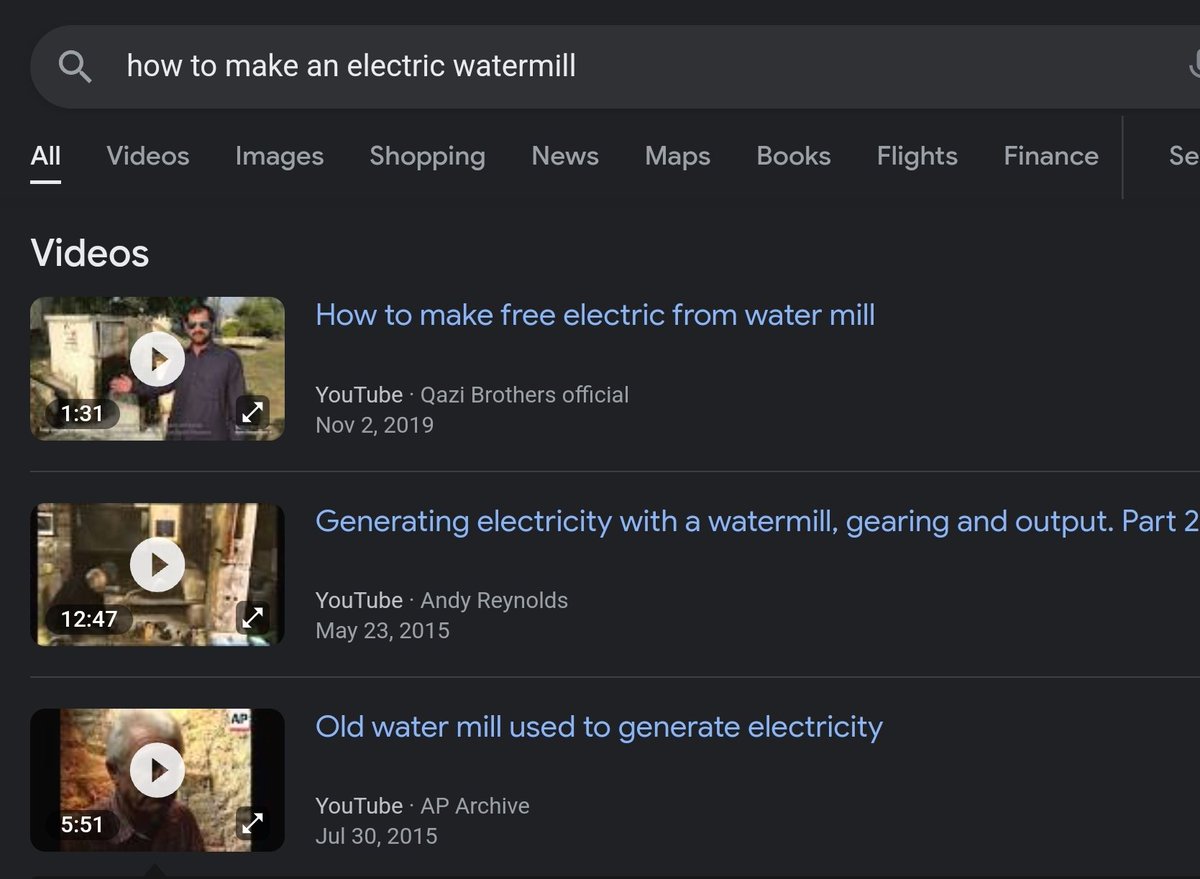This screenshot has height=879, width=1200.
Task: Open the Flights tab
Action: pos(917,156)
